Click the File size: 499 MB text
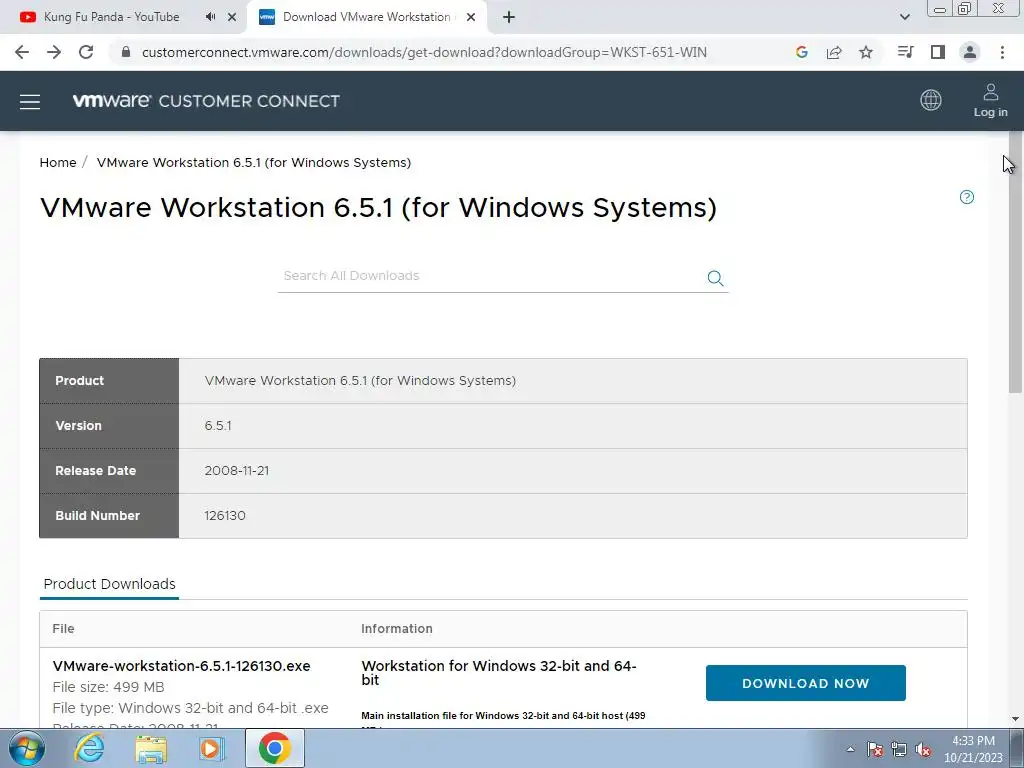 point(108,687)
